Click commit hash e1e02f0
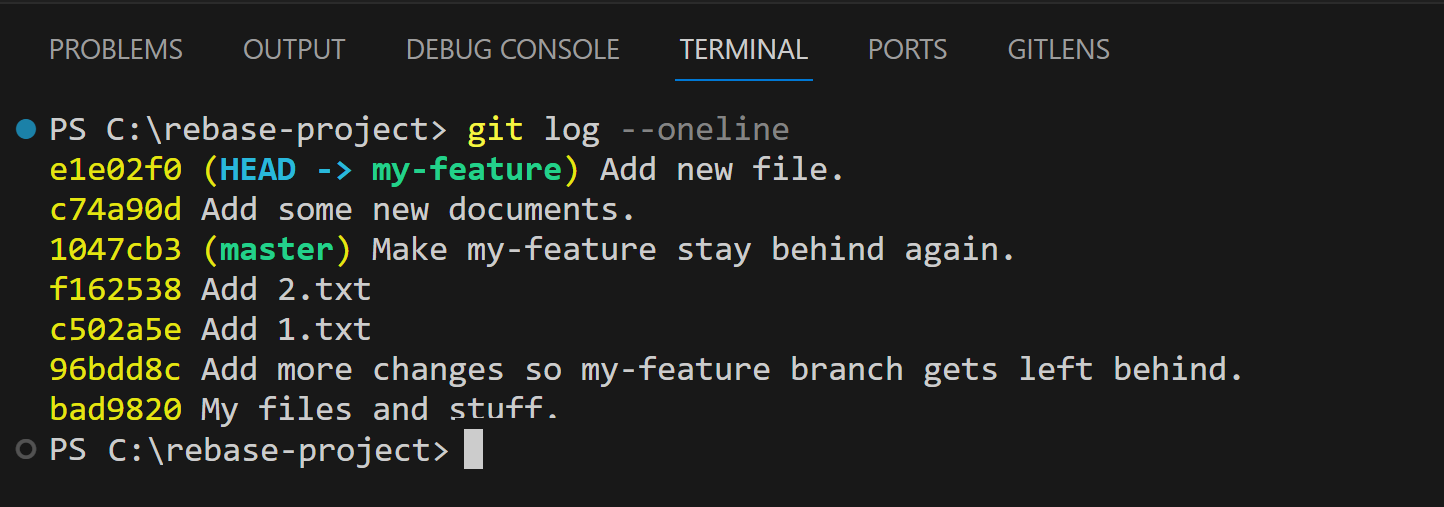Screen dimensions: 1444x507 [115, 170]
